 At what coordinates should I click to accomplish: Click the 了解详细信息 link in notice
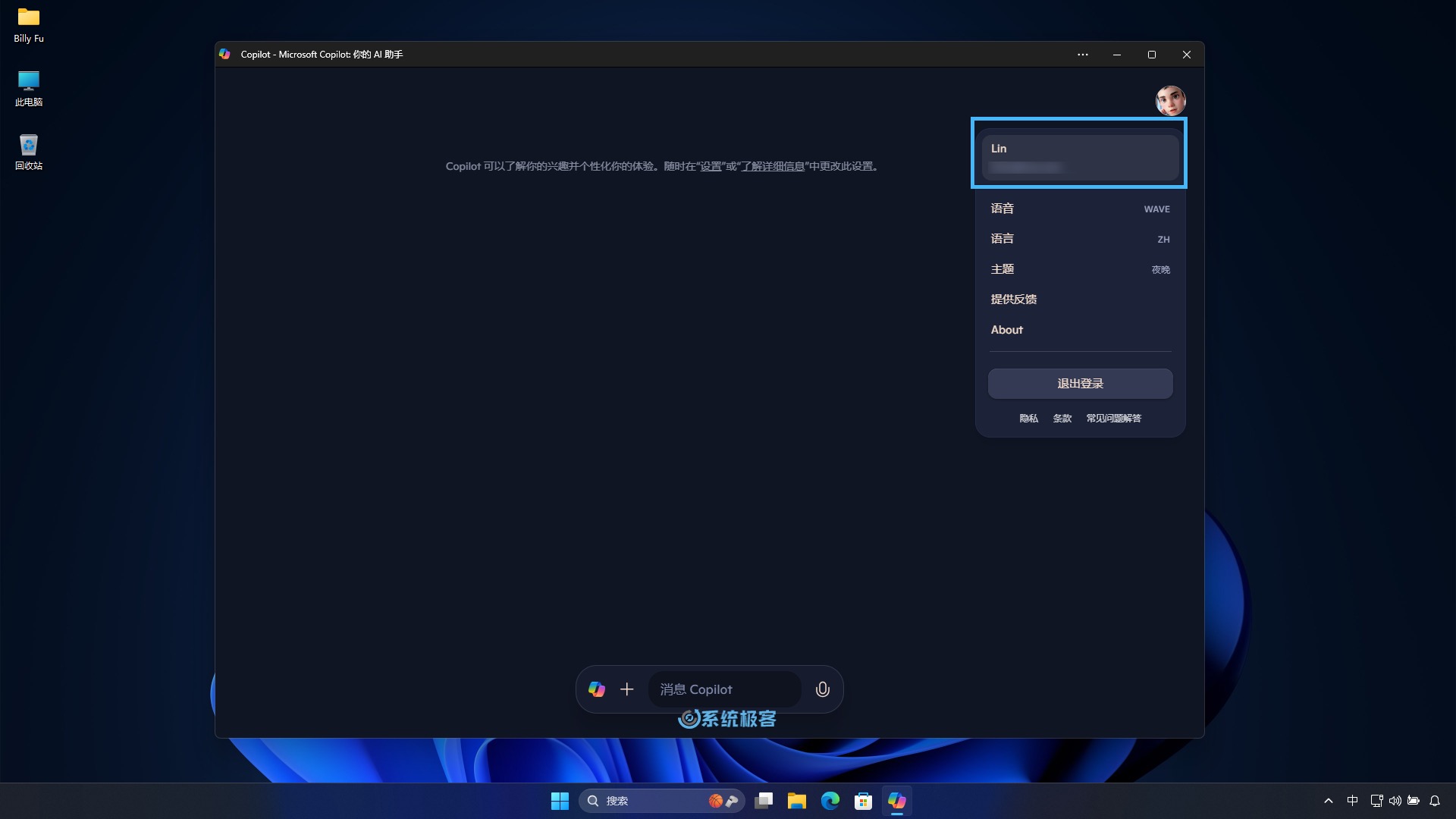point(772,166)
